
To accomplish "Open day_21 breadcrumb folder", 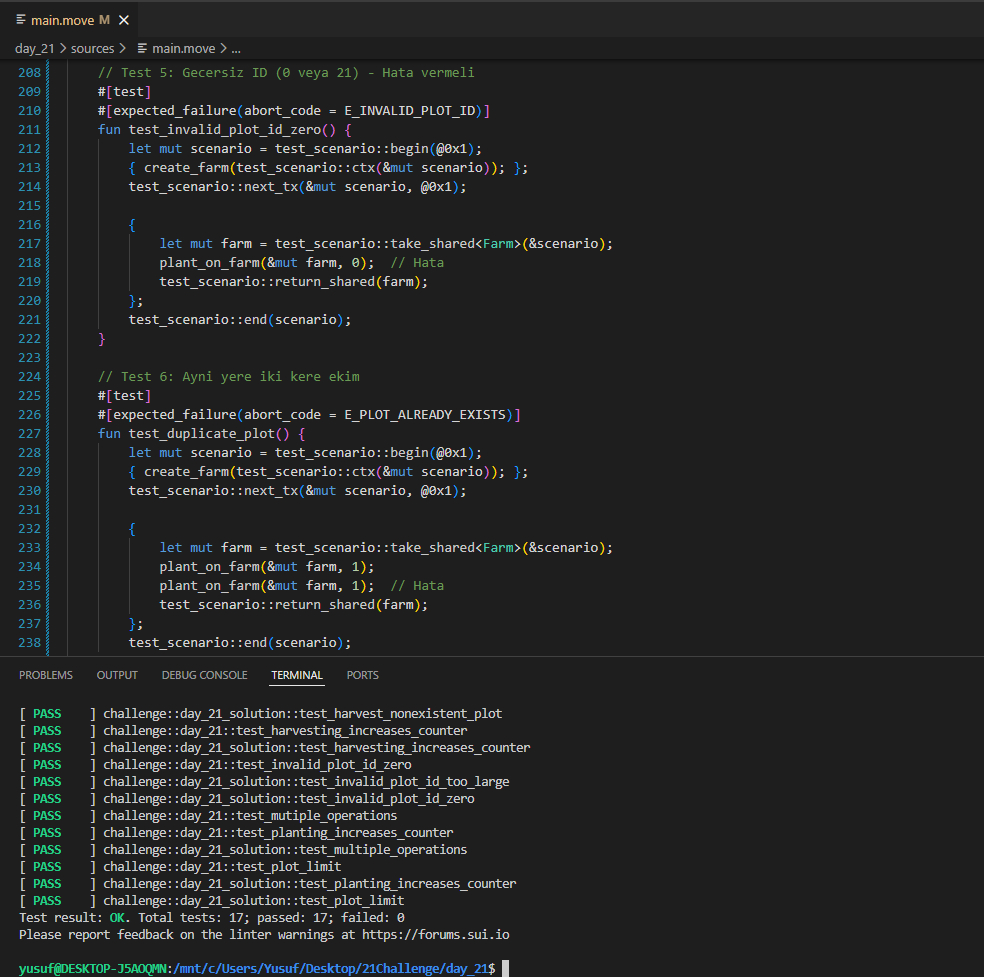I will [35, 48].
